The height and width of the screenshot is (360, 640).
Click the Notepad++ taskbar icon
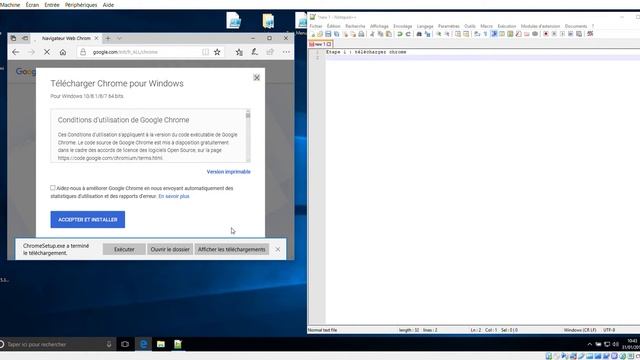[178, 344]
